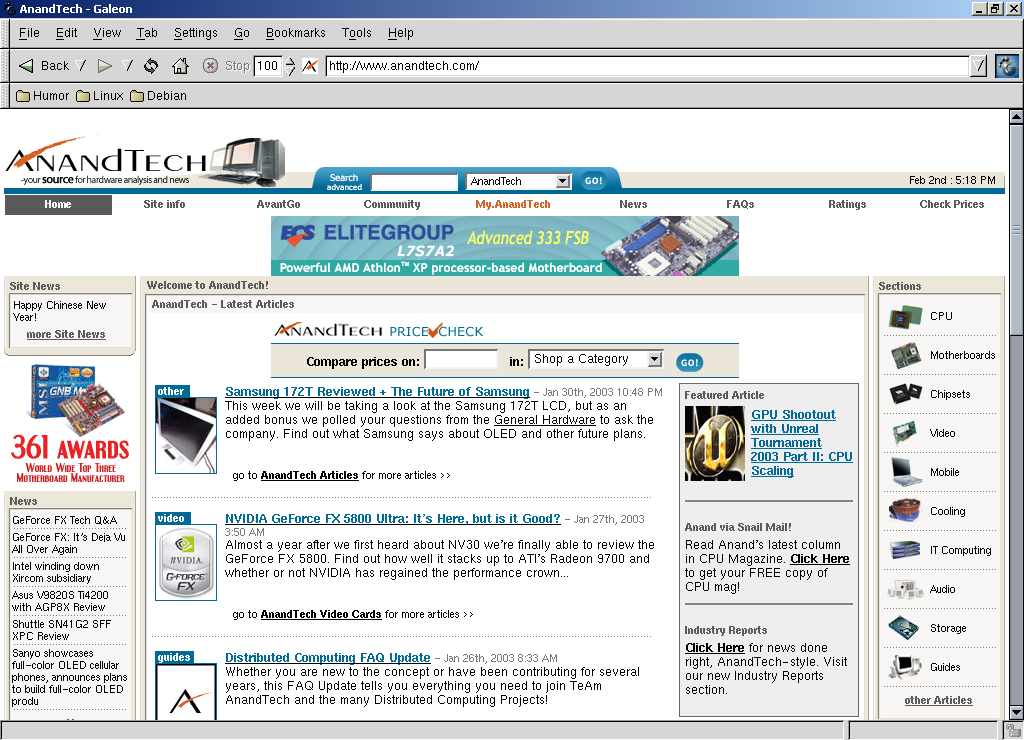Screen dimensions: 1024x740
Task: Open the Shop a Category dropdown
Action: coord(654,359)
